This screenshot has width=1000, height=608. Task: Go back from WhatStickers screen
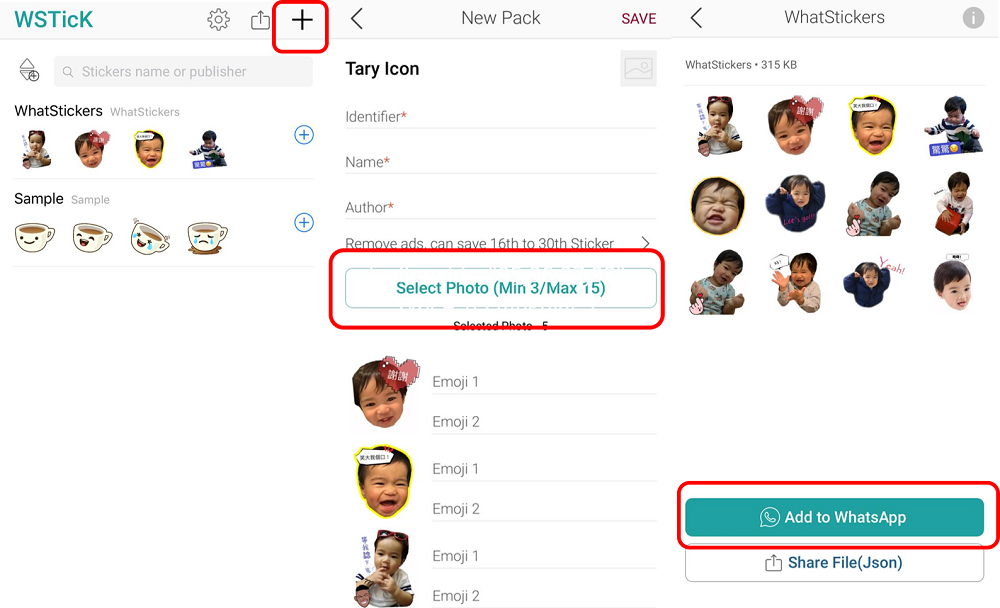tap(696, 18)
